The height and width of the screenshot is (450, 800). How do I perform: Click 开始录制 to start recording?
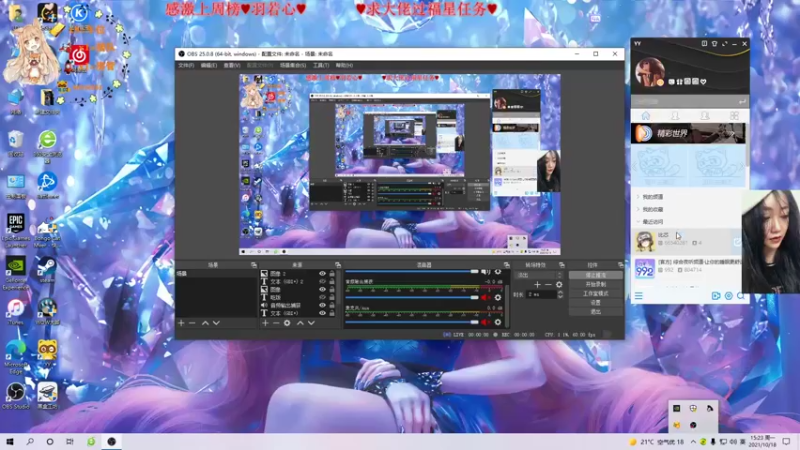point(595,284)
